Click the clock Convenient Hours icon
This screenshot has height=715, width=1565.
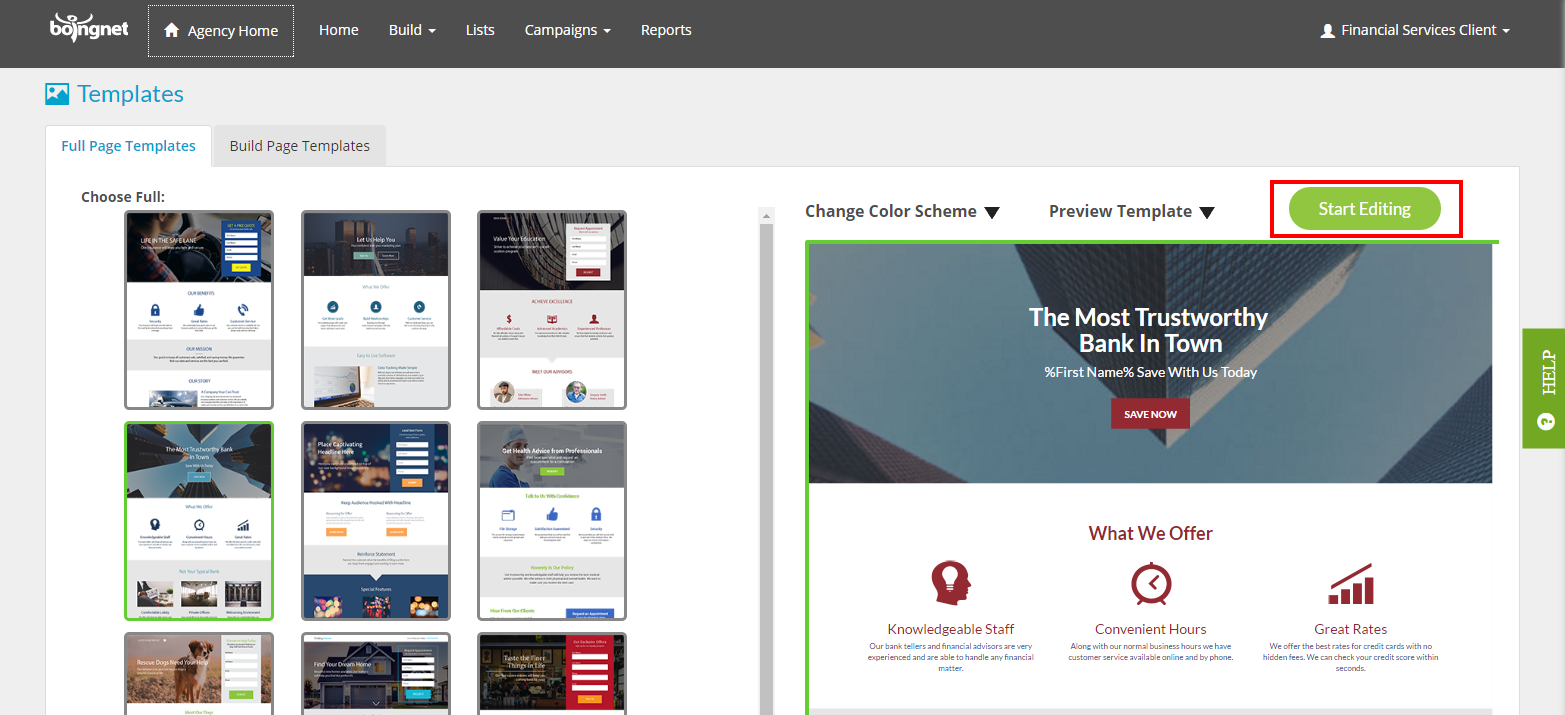[1150, 583]
